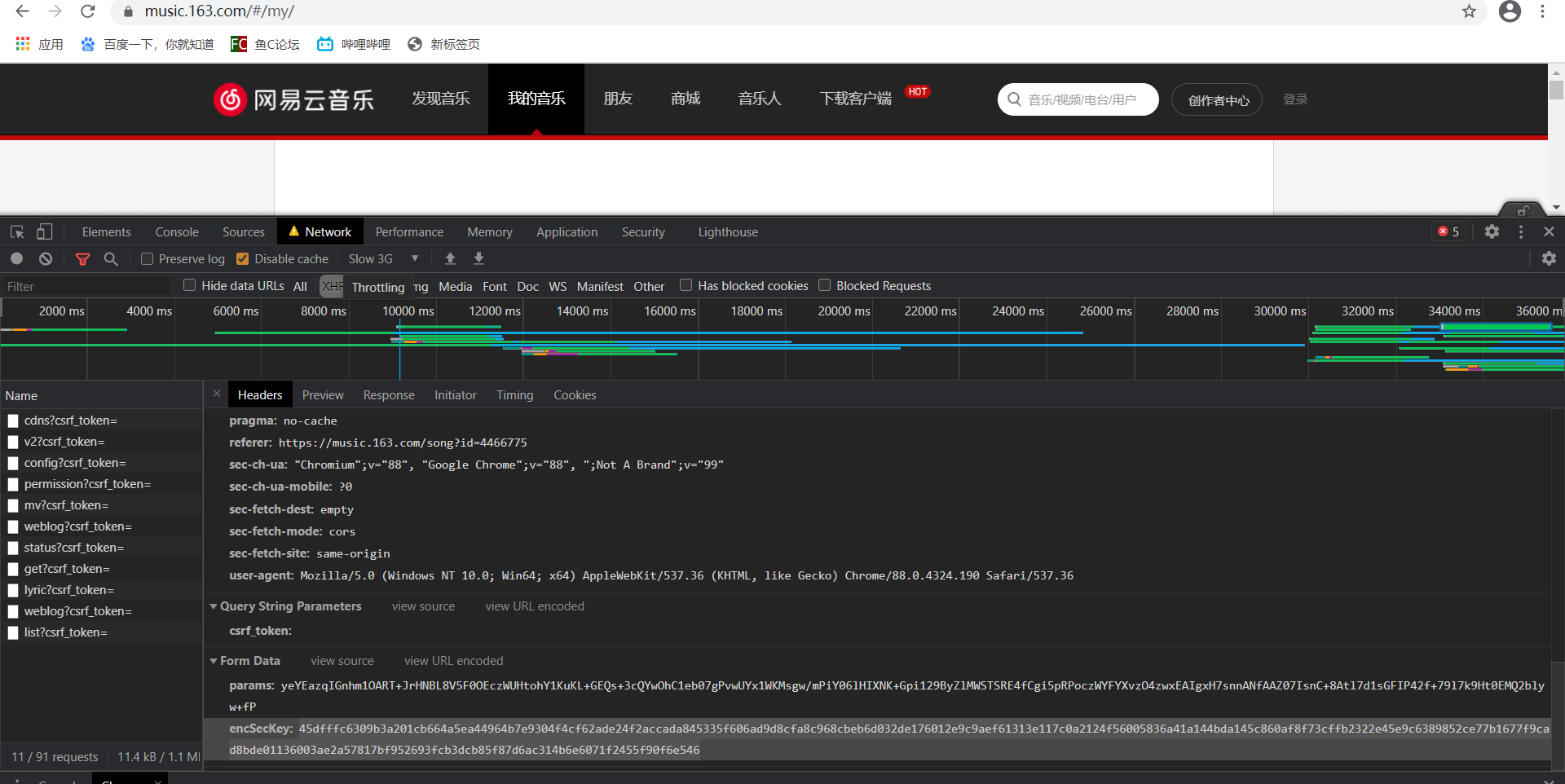Switch to the Response detail tab
The width and height of the screenshot is (1565, 784).
click(389, 395)
